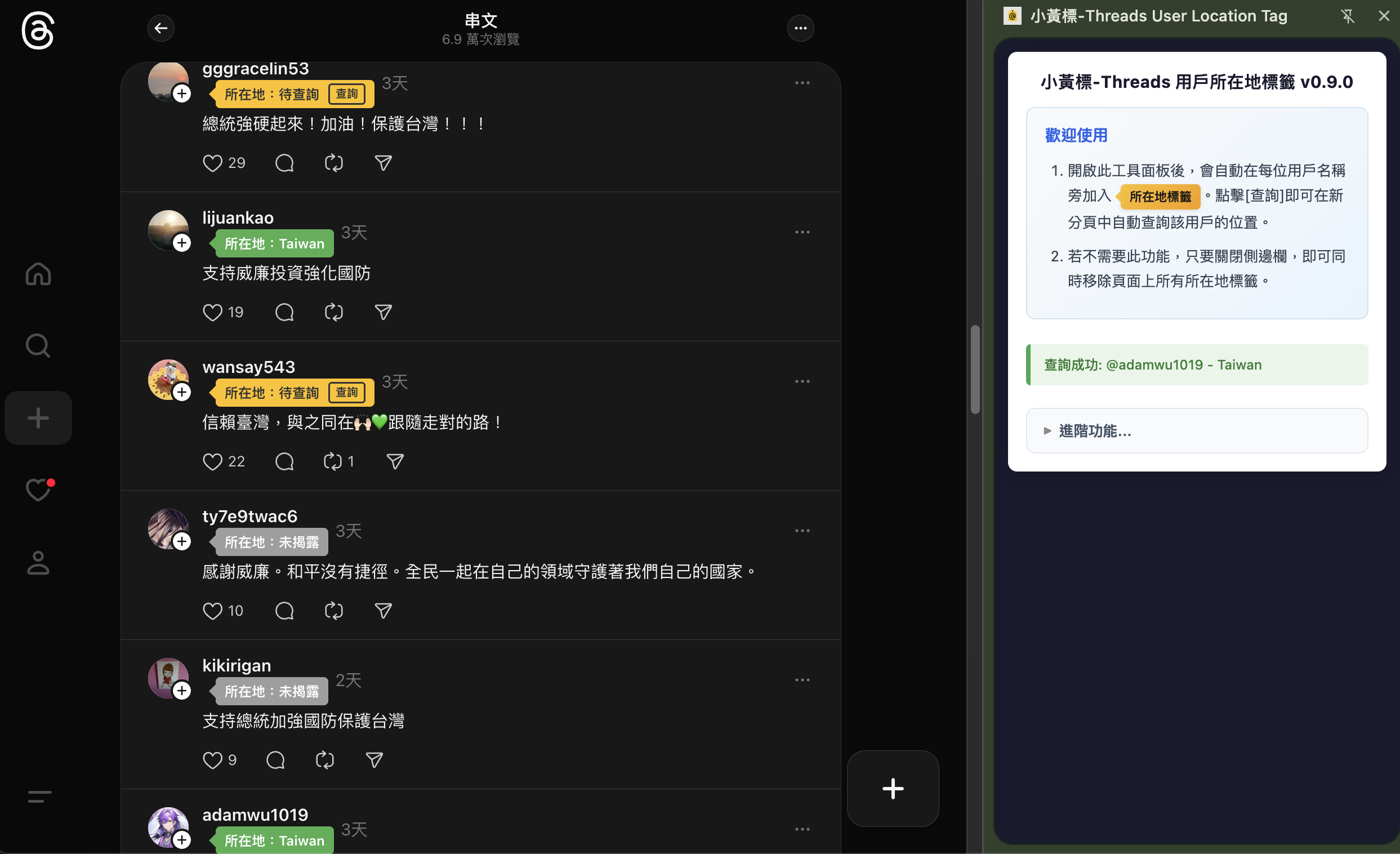Share lijuankao's comment via send icon
The width and height of the screenshot is (1400, 854).
point(383,312)
